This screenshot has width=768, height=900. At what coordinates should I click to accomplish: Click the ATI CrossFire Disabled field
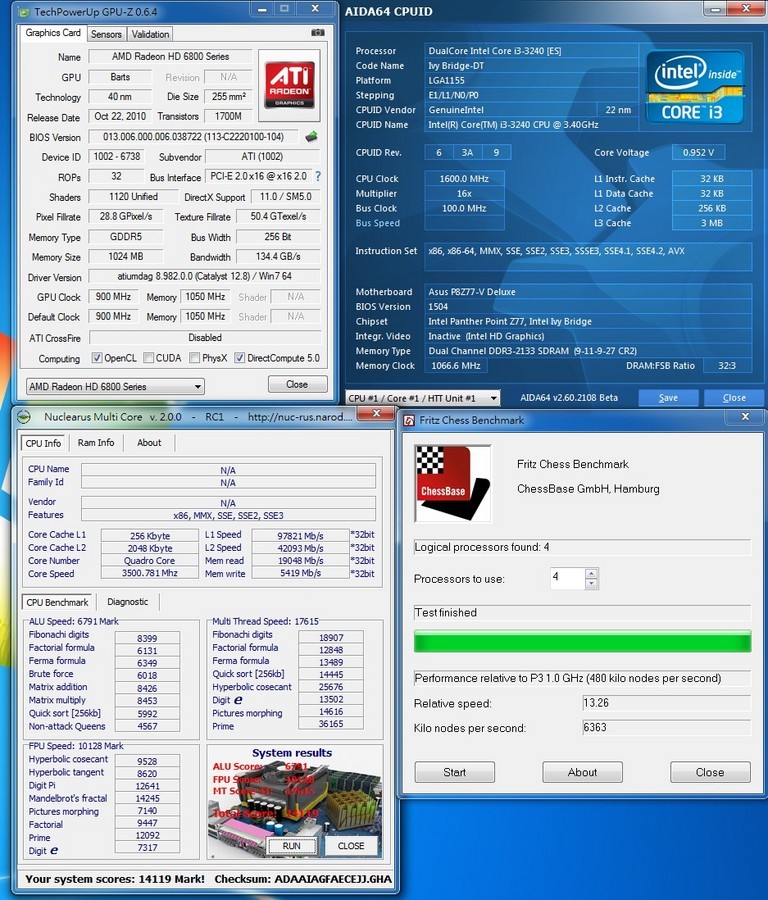click(205, 338)
